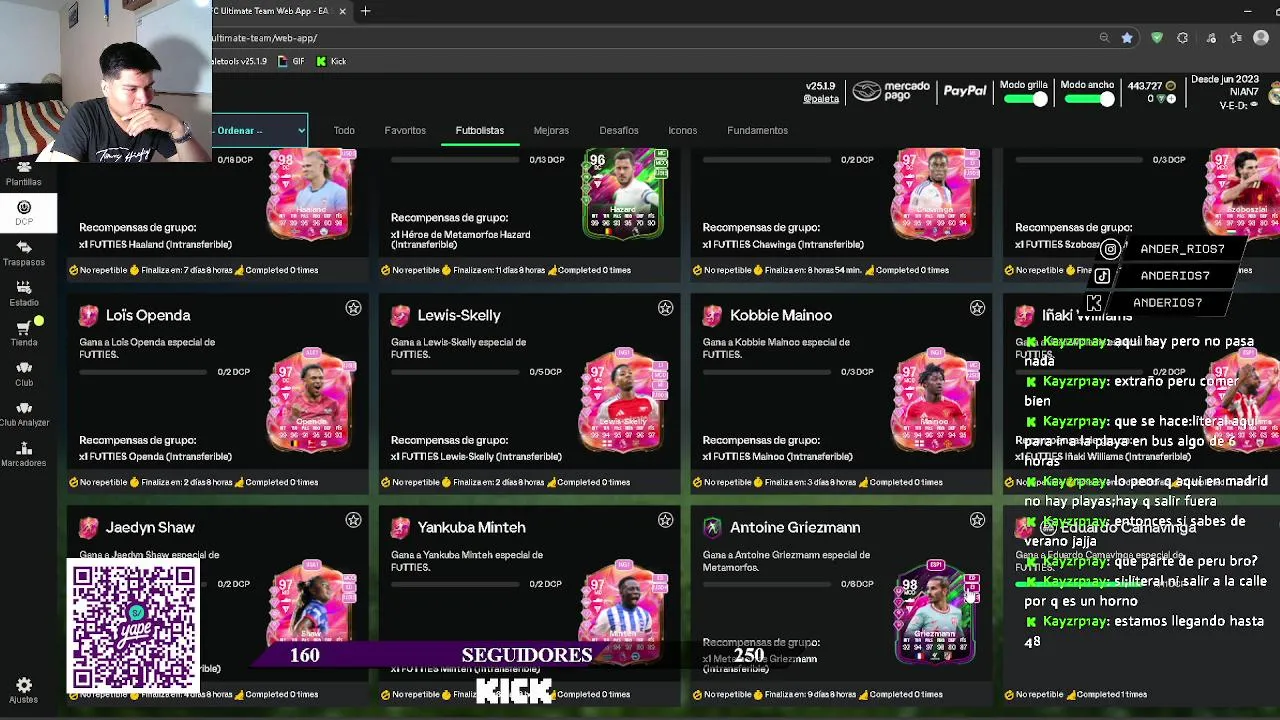Open the browser extensions puzzle icon
This screenshot has width=1280, height=720.
(1183, 38)
